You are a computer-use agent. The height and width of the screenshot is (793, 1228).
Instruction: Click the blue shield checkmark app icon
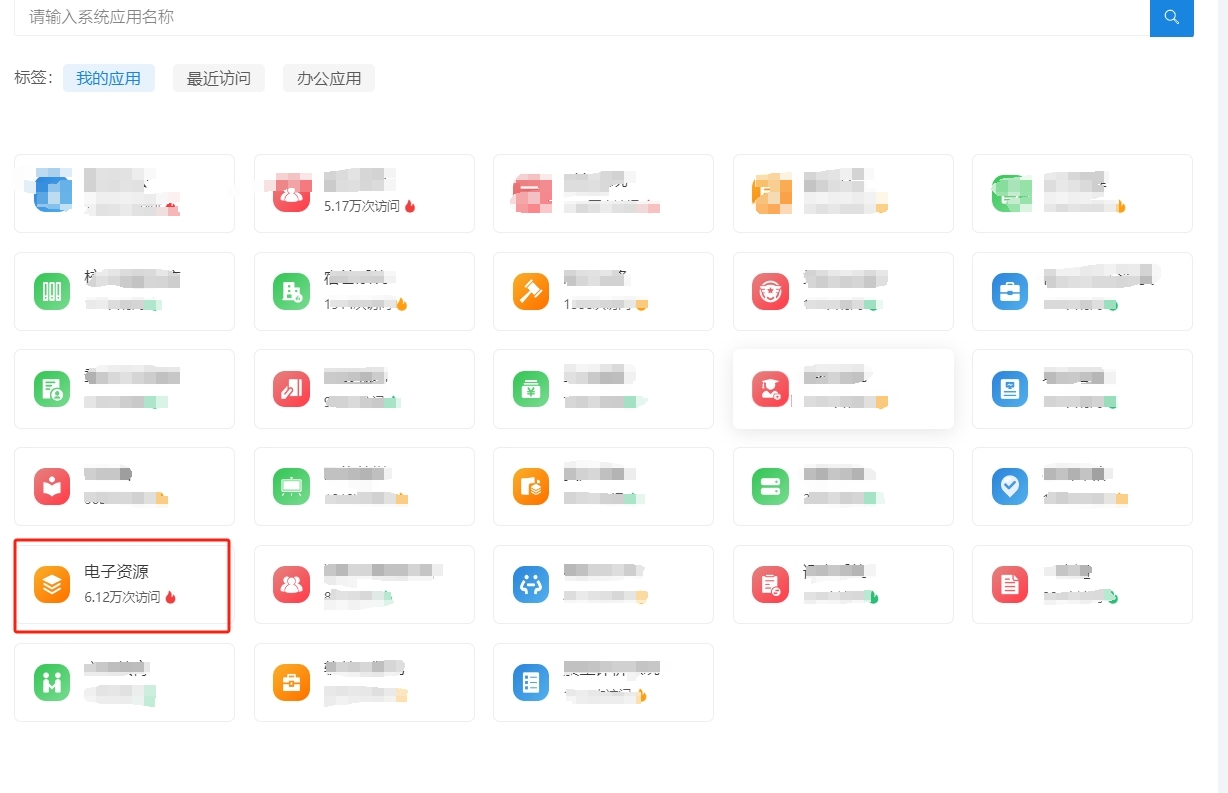click(x=1009, y=486)
